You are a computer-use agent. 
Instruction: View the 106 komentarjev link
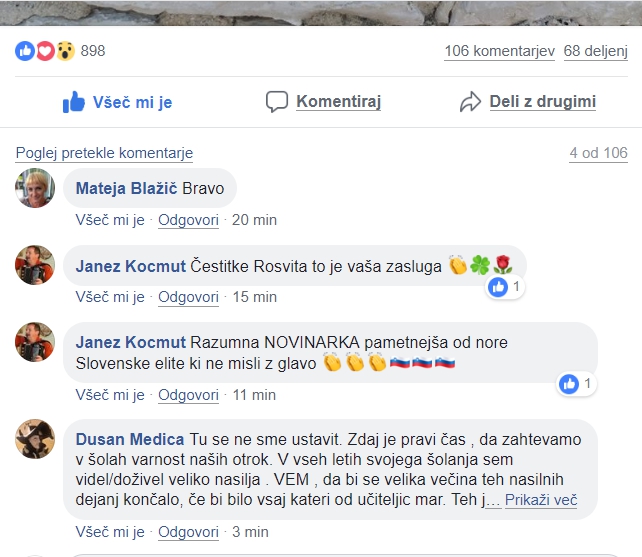pyautogui.click(x=500, y=51)
